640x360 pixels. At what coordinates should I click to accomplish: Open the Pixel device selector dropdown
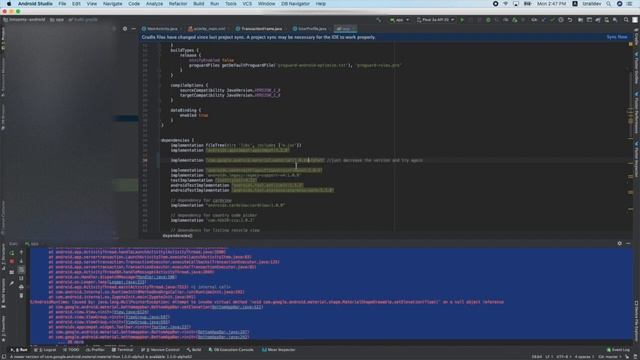click(x=435, y=20)
